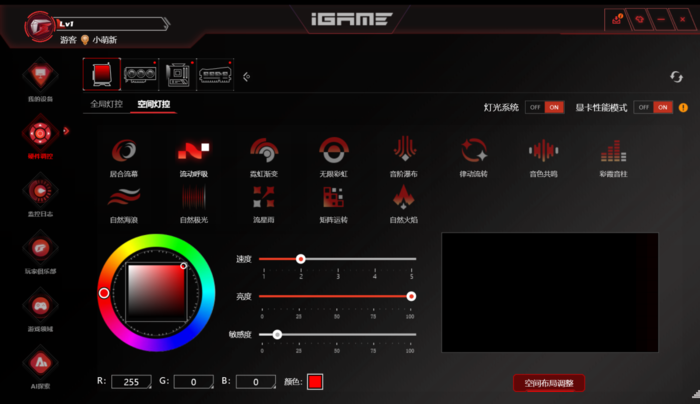The image size is (700, 404).
Task: Select the 自然极光 aurora lighting effect
Action: pos(193,204)
